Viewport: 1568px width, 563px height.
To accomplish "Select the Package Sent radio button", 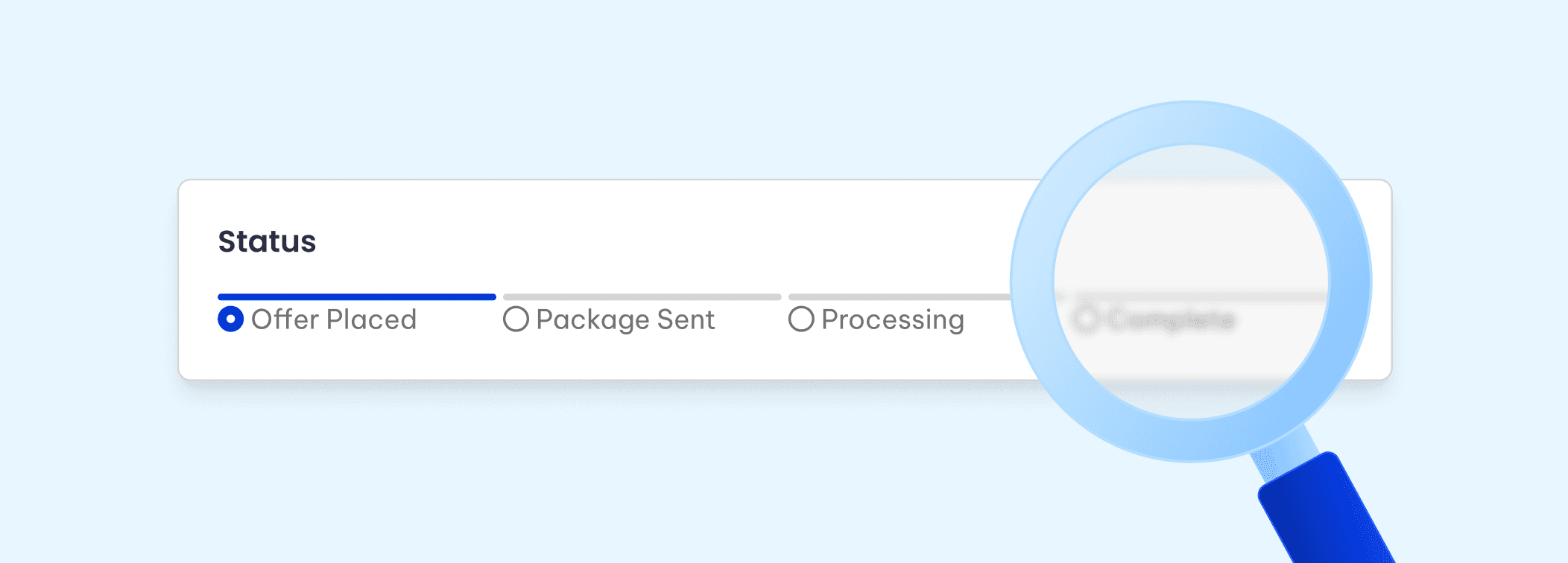I will click(x=516, y=319).
